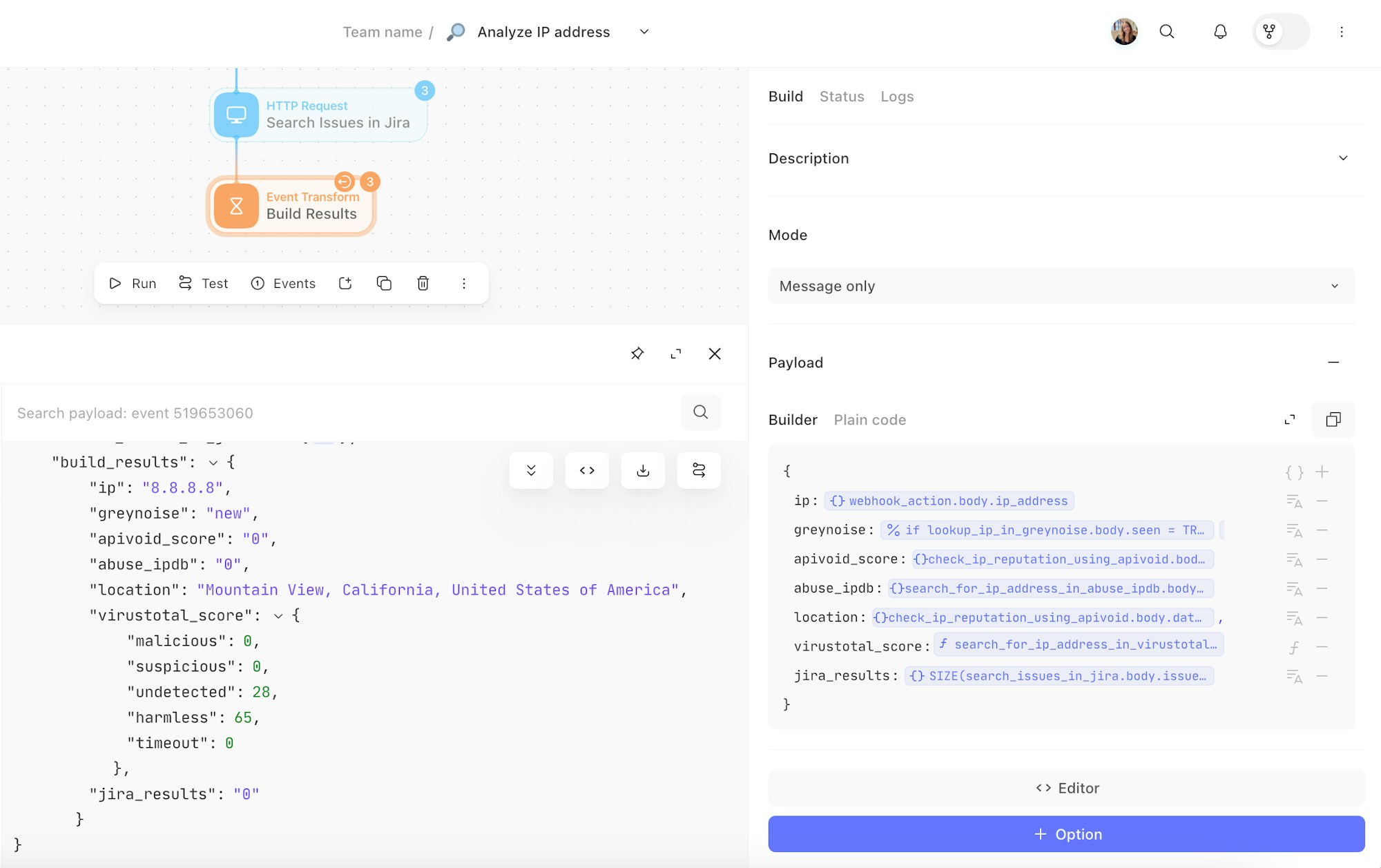
Task: Toggle text type for ip field
Action: [1294, 501]
